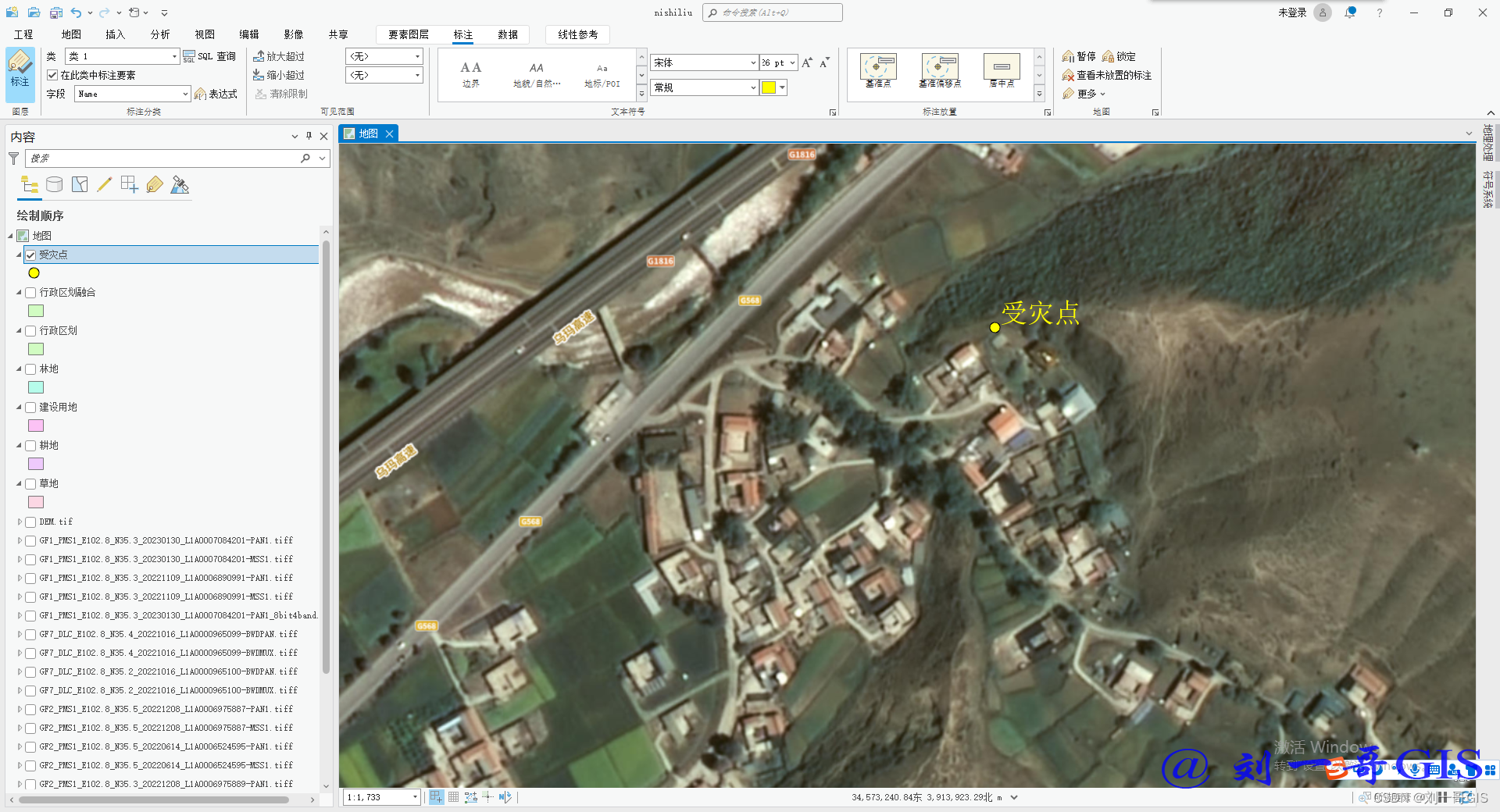1500x812 pixels.
Task: Switch Contents to List By Labeling tag icon
Action: click(x=155, y=185)
